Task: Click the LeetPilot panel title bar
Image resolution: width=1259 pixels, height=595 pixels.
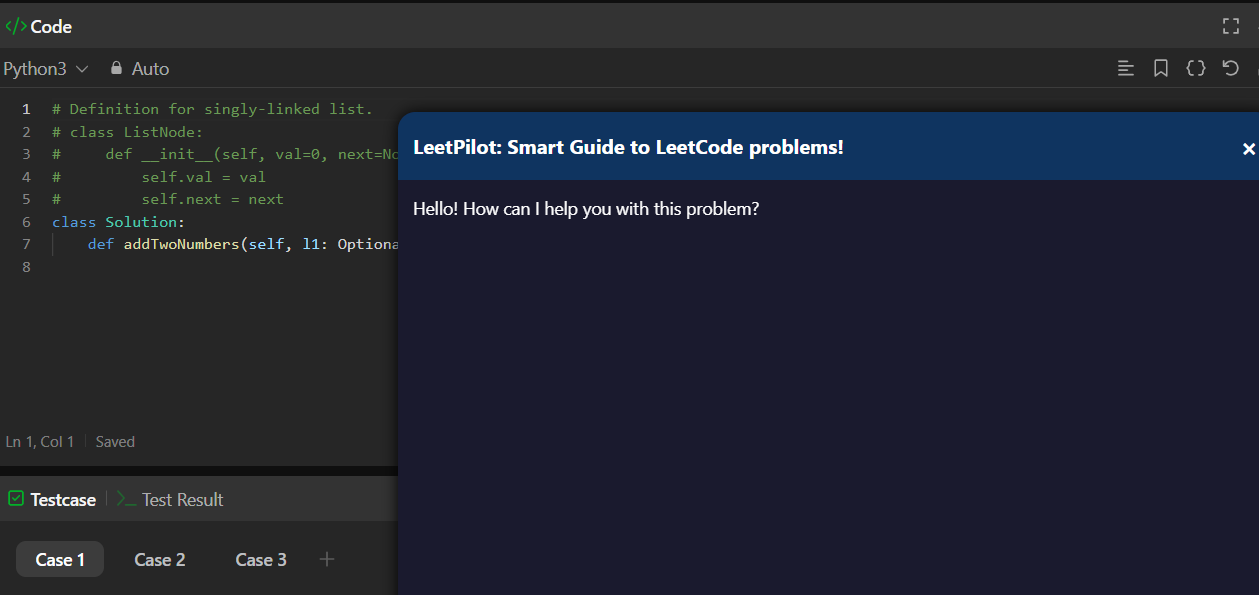Action: coord(700,147)
